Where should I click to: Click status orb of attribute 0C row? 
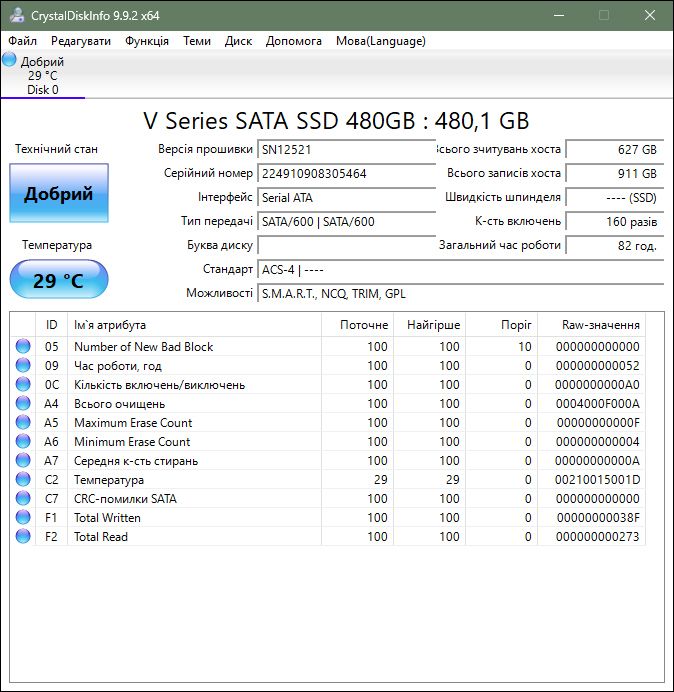[23, 384]
